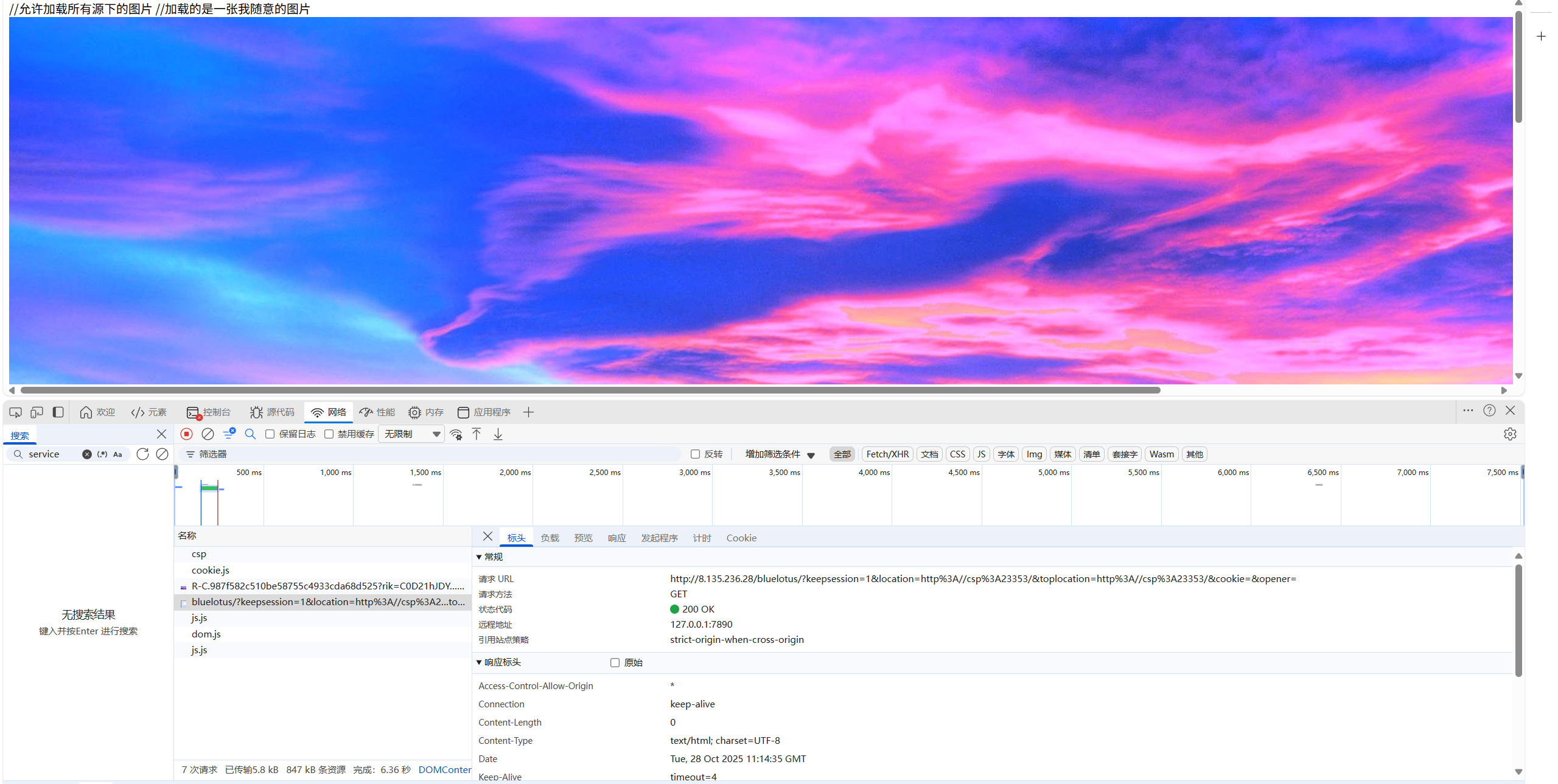Toggle device emulation icon
The image size is (1558, 784).
[x=37, y=412]
